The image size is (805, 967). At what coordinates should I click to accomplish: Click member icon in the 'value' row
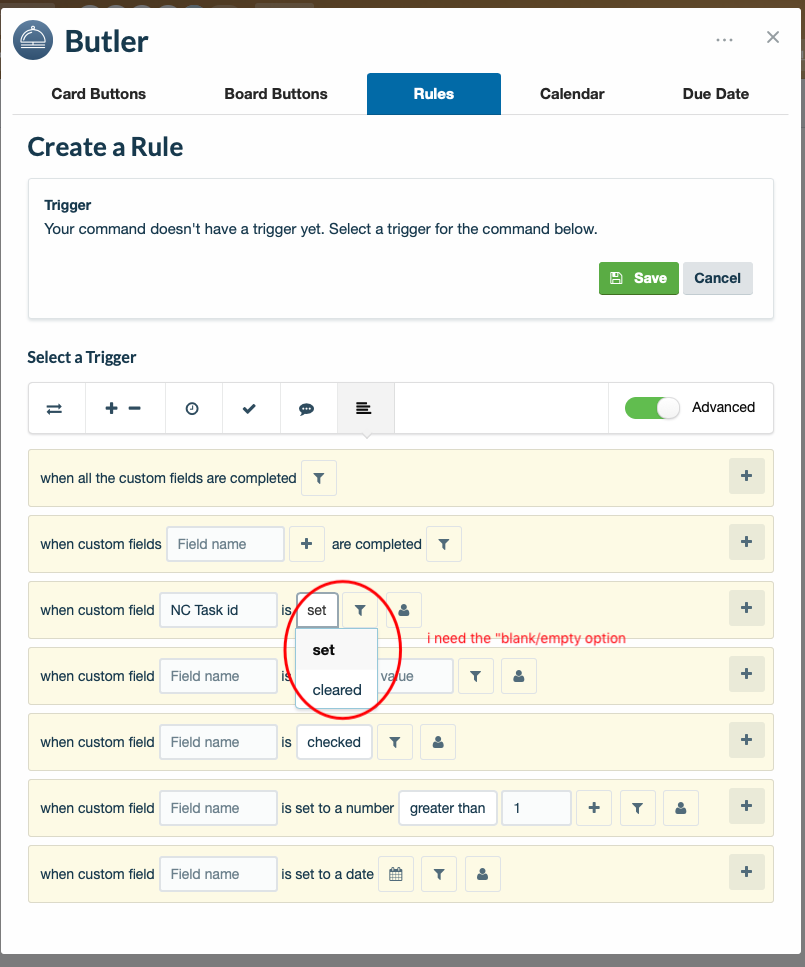[519, 676]
